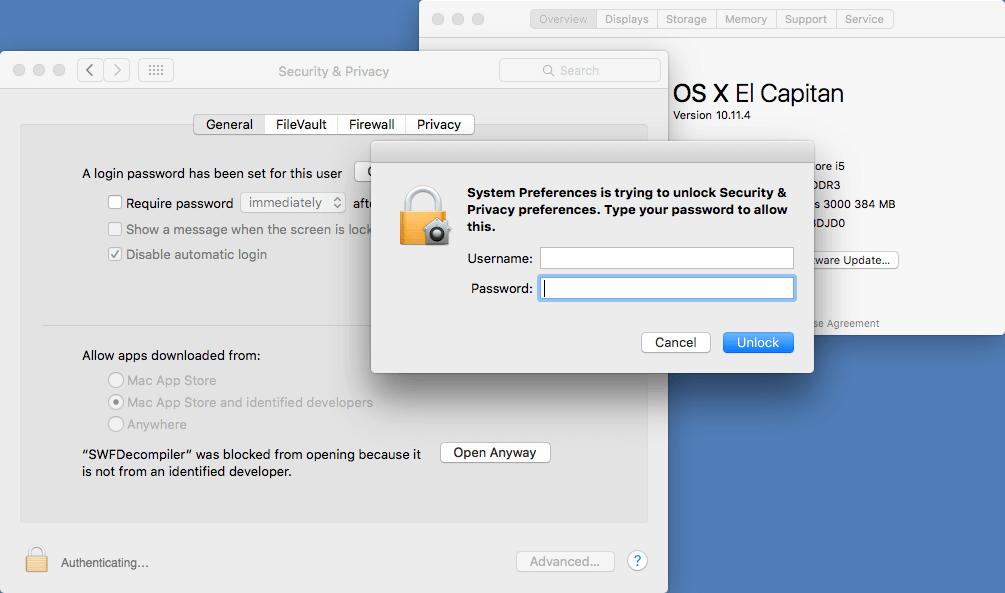1005x593 pixels.
Task: Minimize the Security & Privacy window
Action: (39, 70)
